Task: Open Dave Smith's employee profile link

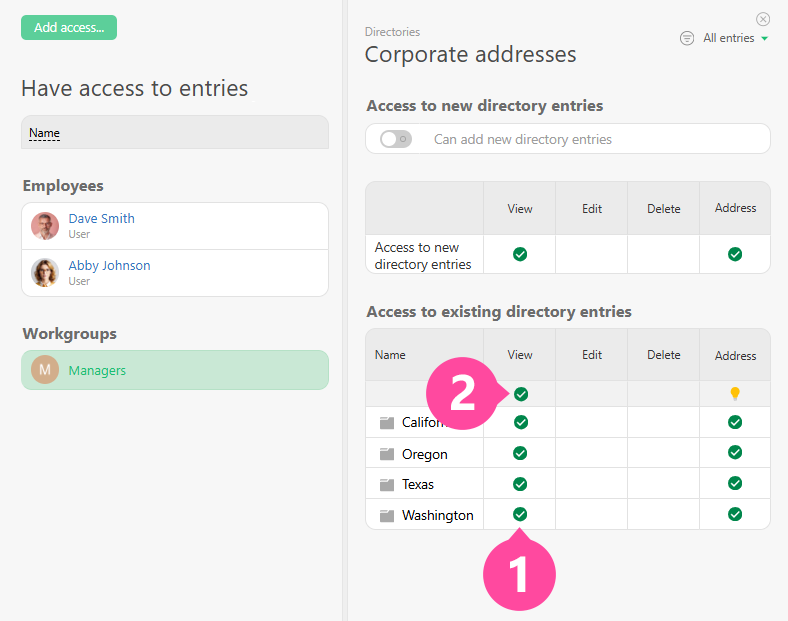Action: pyautogui.click(x=101, y=218)
